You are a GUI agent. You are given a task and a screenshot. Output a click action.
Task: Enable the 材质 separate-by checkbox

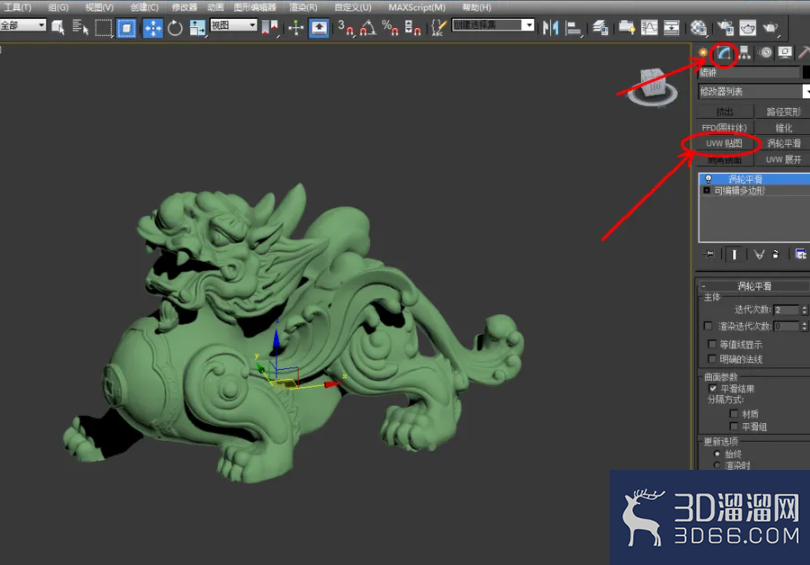tap(734, 413)
